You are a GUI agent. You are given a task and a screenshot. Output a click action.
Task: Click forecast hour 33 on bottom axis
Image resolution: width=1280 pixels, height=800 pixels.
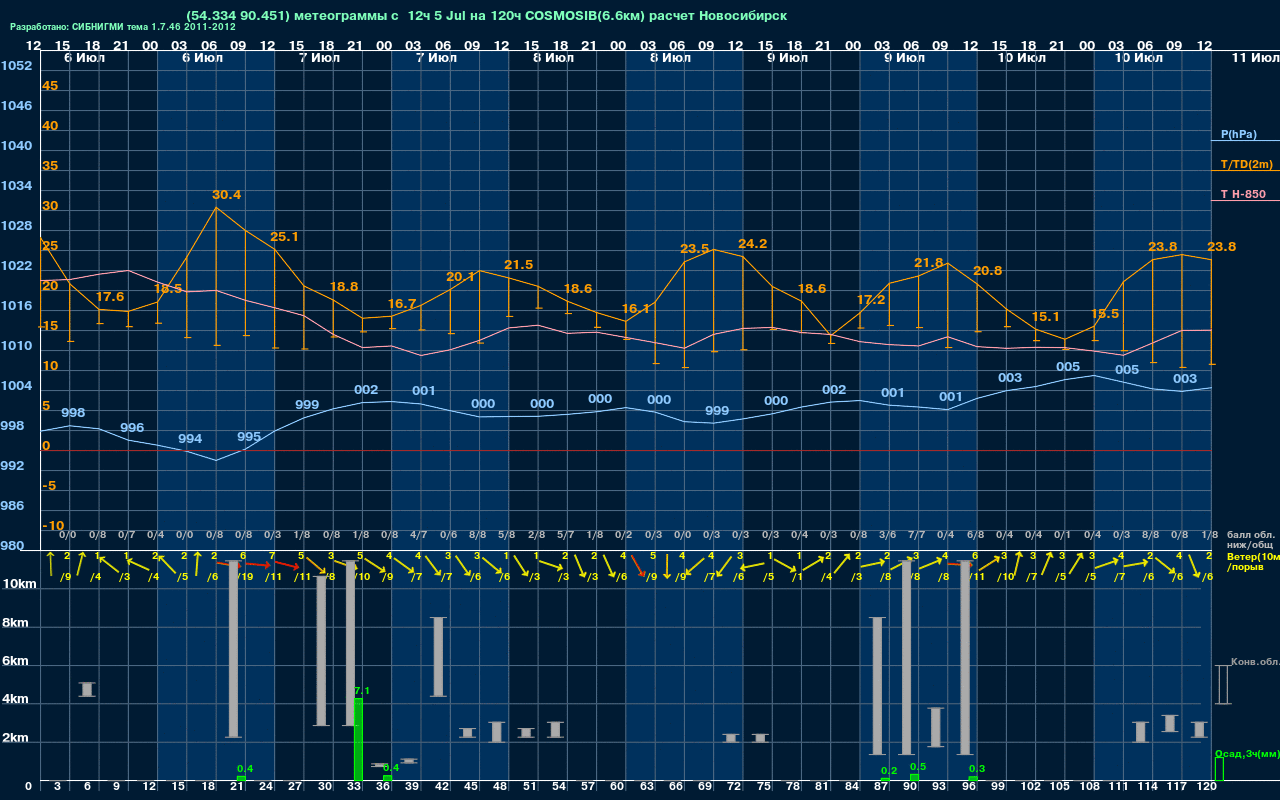[354, 788]
